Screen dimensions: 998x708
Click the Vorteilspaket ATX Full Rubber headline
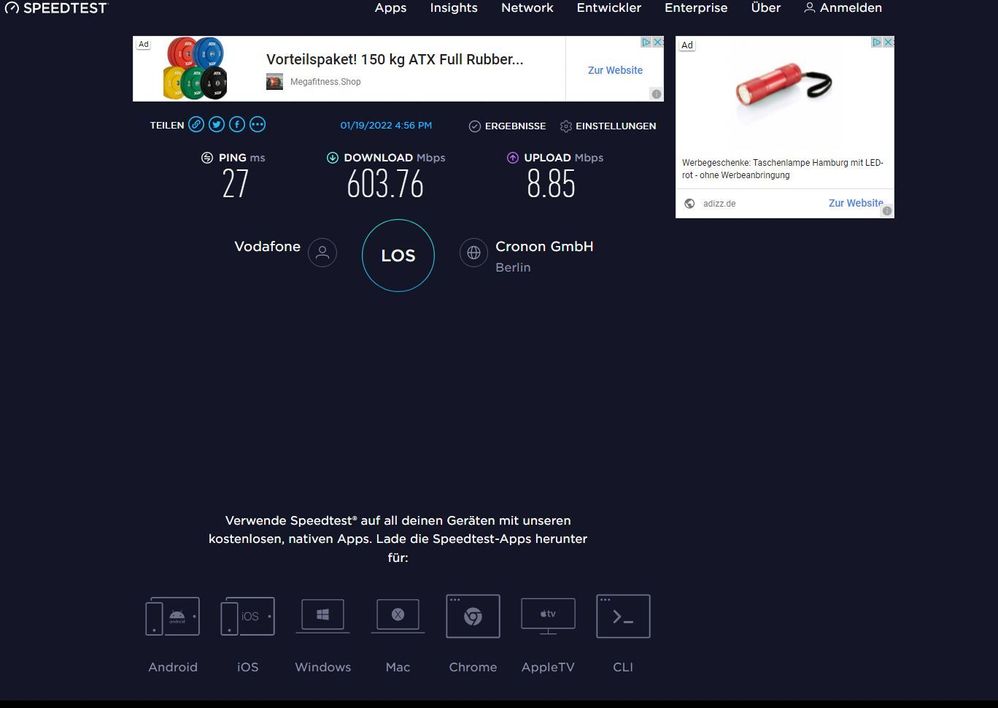(x=395, y=59)
